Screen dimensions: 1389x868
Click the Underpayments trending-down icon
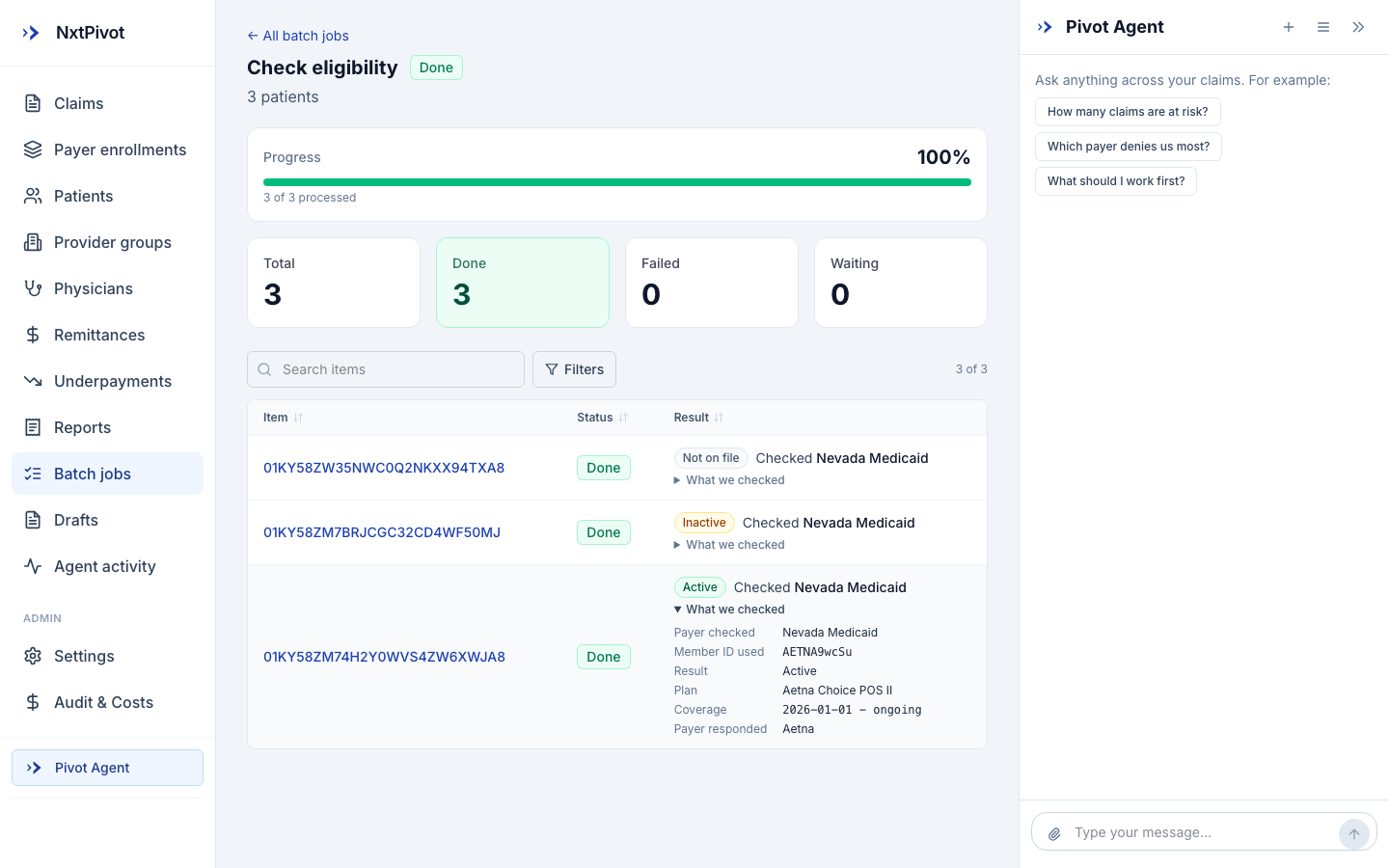(x=33, y=381)
